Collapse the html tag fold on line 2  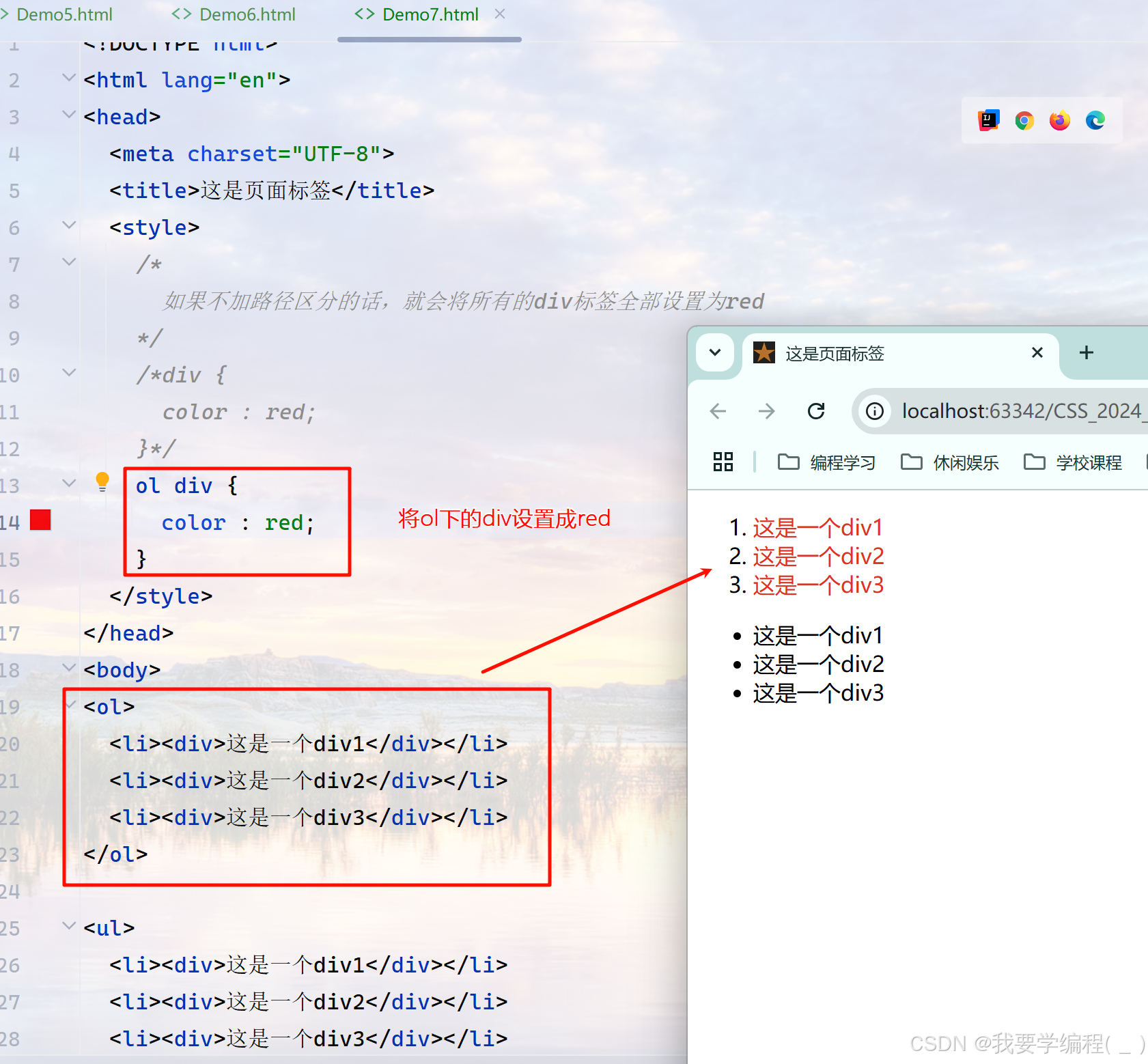(x=69, y=78)
